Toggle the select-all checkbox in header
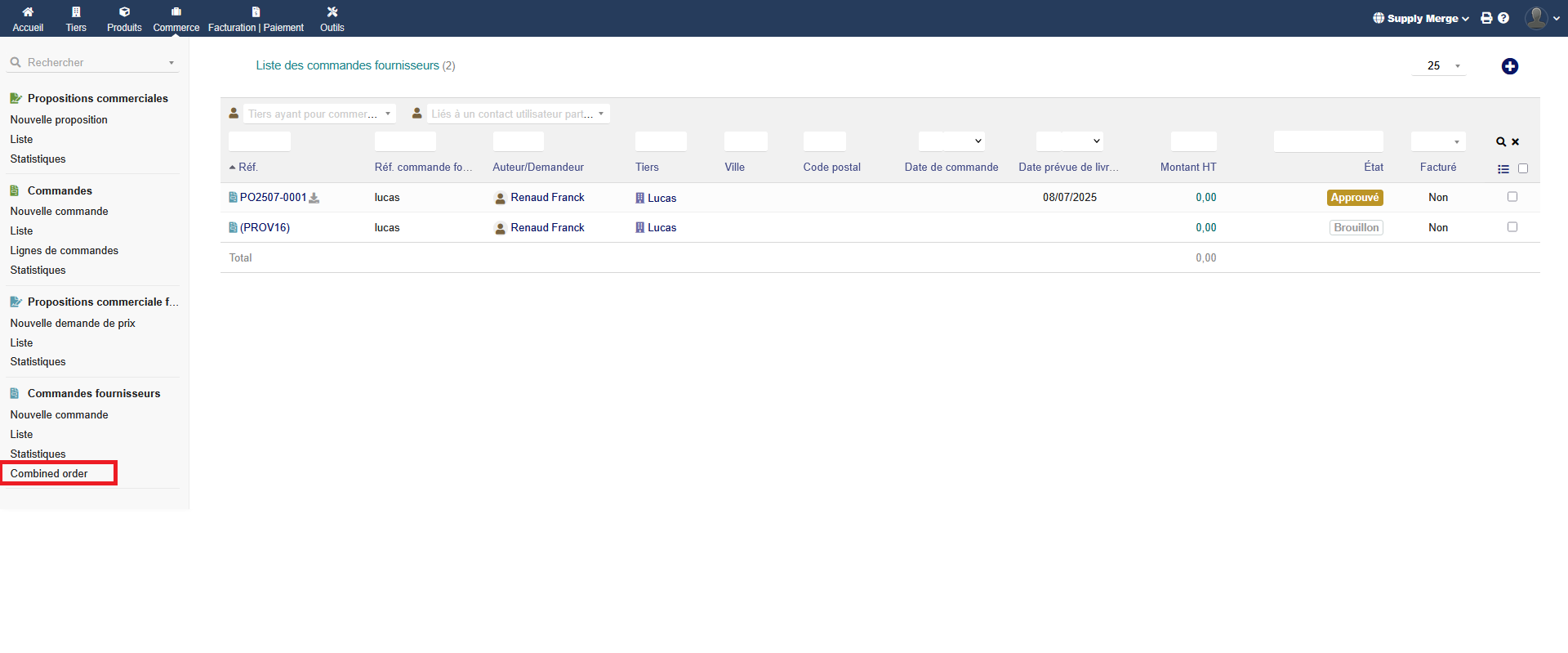This screenshot has width=1568, height=653. click(x=1522, y=168)
